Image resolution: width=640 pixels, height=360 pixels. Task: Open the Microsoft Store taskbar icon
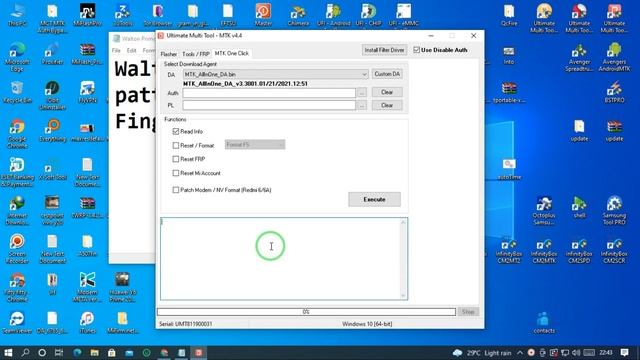pos(111,353)
